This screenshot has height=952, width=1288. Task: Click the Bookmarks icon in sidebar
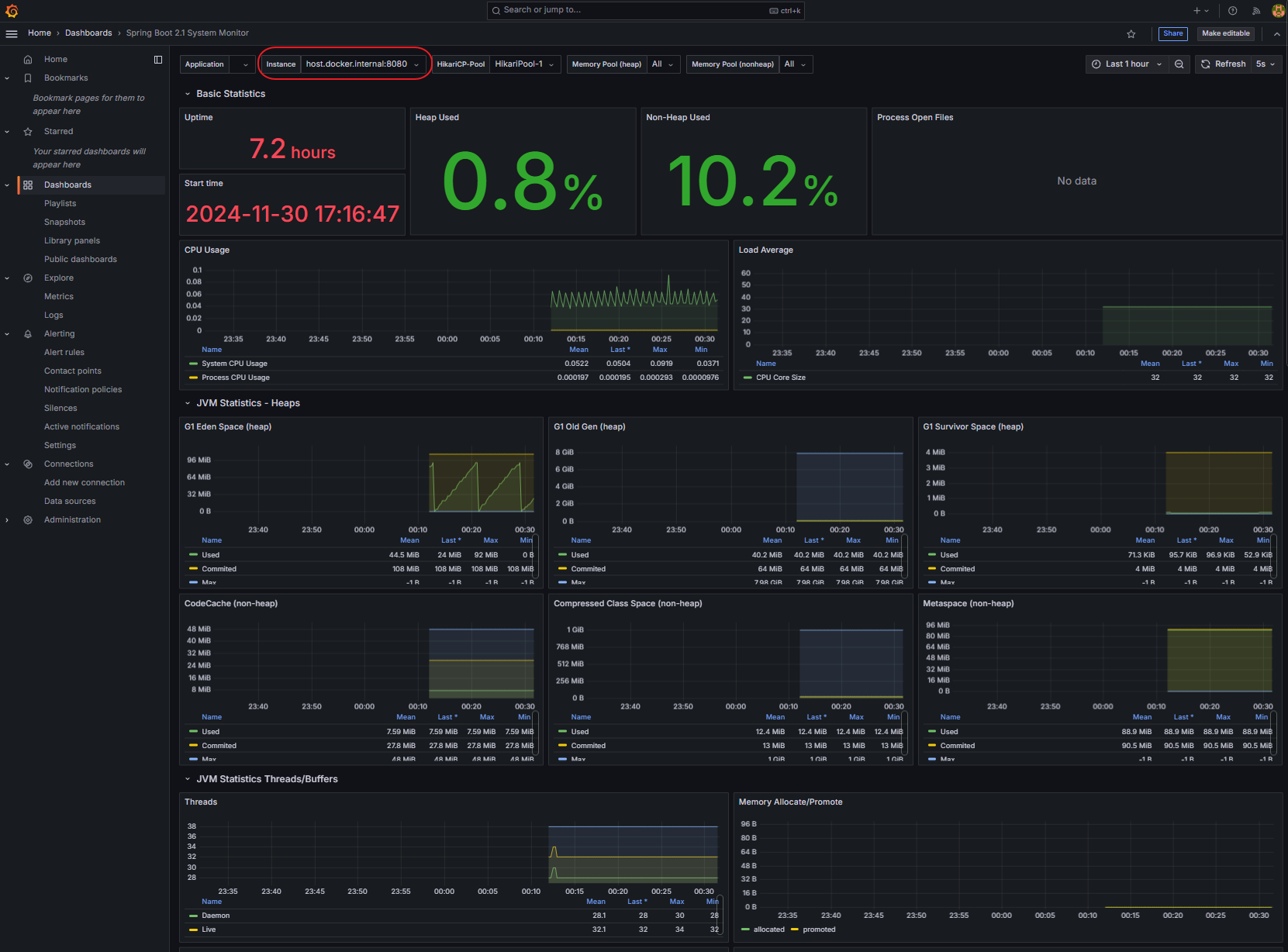28,78
